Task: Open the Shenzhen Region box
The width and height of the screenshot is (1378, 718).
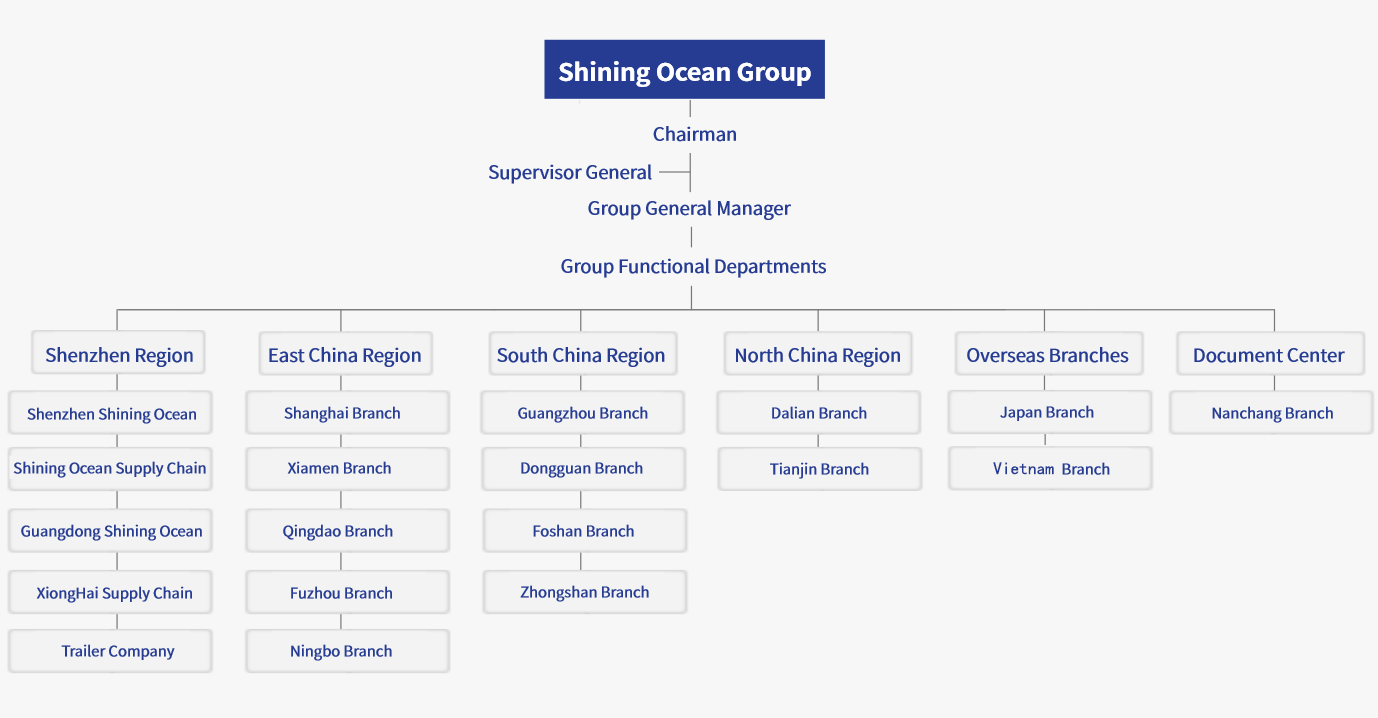Action: [119, 355]
